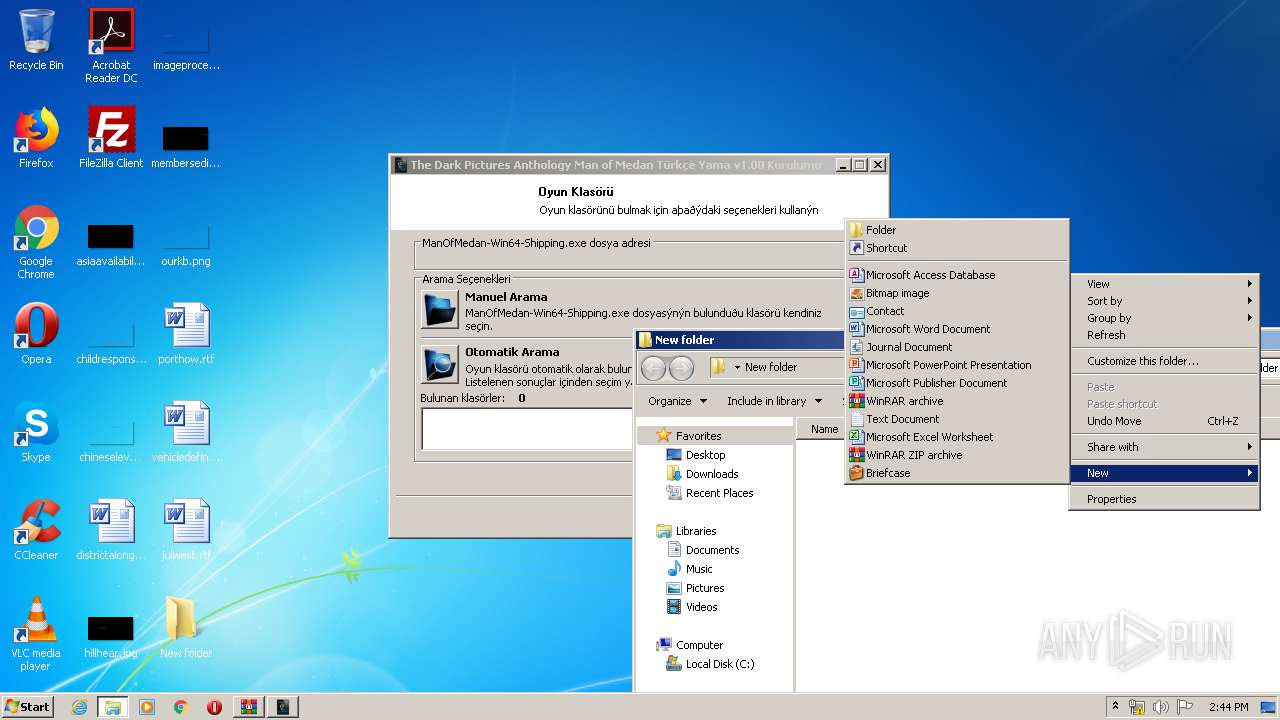Click the Opera icon in the taskbar
The image size is (1280, 720).
[214, 707]
